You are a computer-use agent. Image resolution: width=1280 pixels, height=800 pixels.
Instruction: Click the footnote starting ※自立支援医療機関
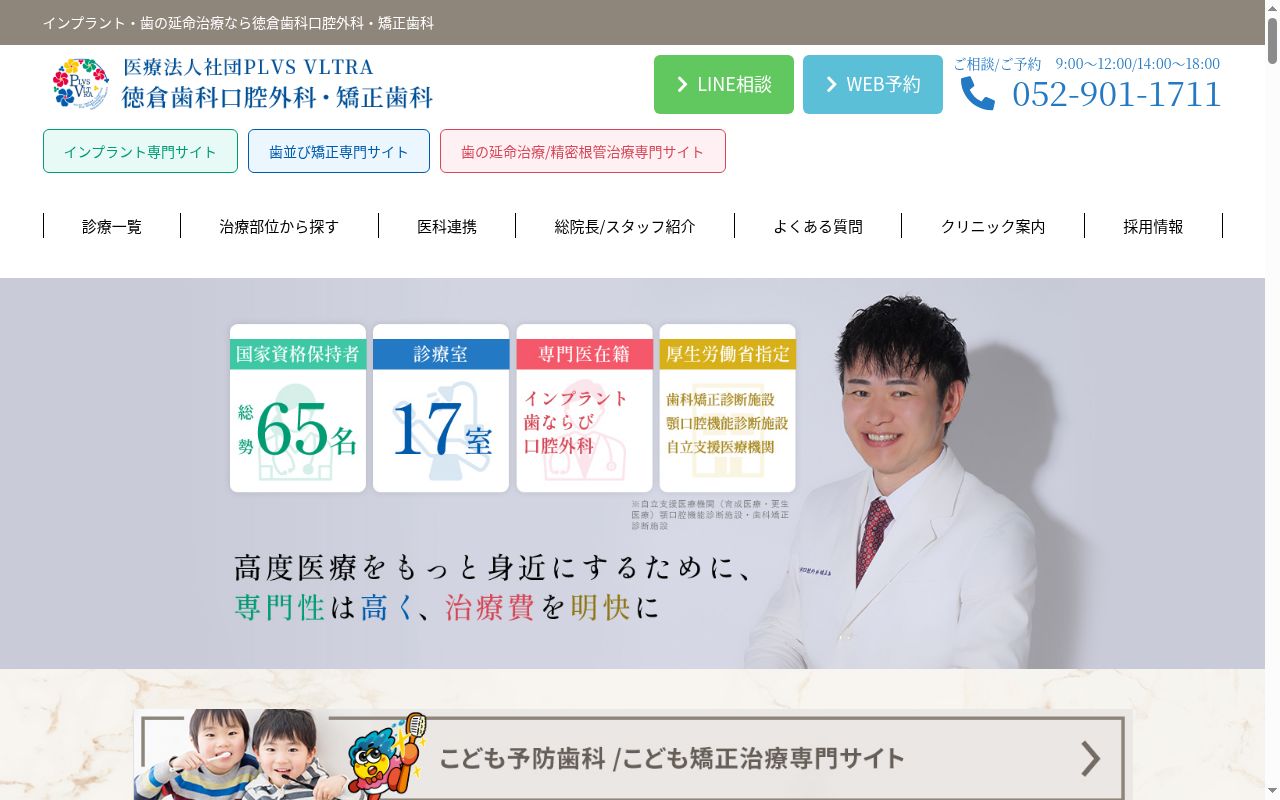(x=710, y=514)
